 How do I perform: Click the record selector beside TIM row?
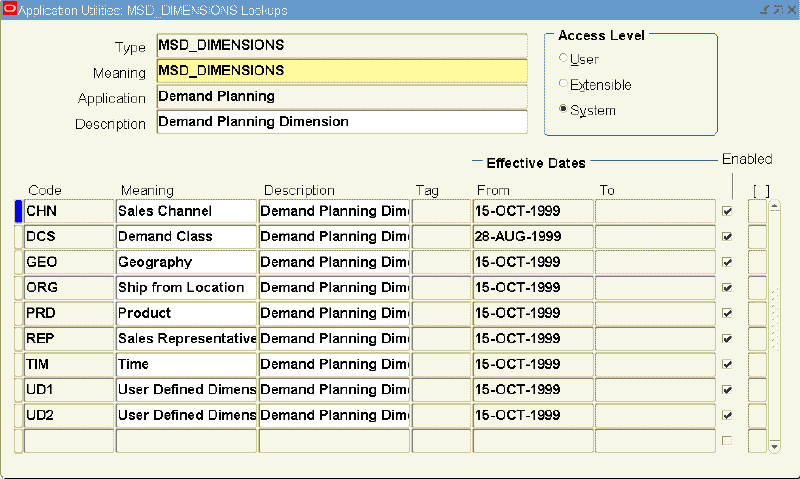tap(18, 364)
